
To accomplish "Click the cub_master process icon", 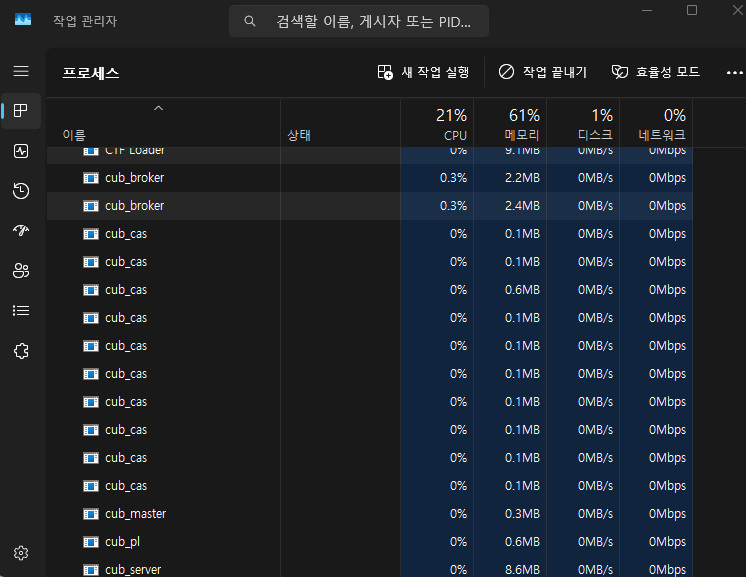I will tap(91, 514).
